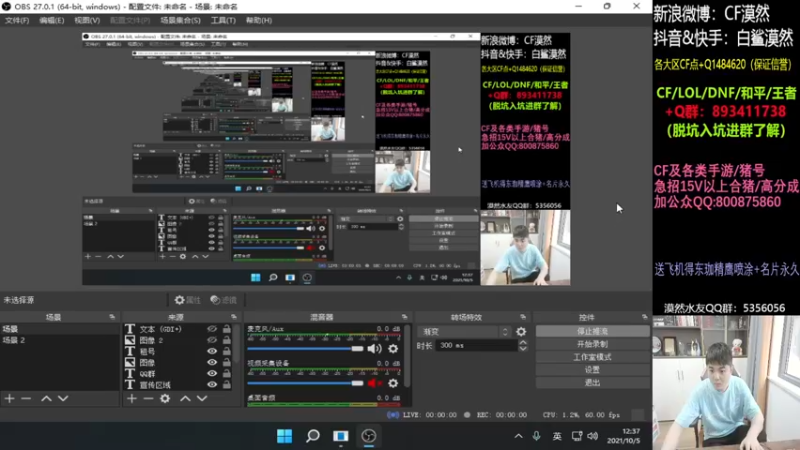
Task: Lock the 图像 2 source
Action: 227,340
